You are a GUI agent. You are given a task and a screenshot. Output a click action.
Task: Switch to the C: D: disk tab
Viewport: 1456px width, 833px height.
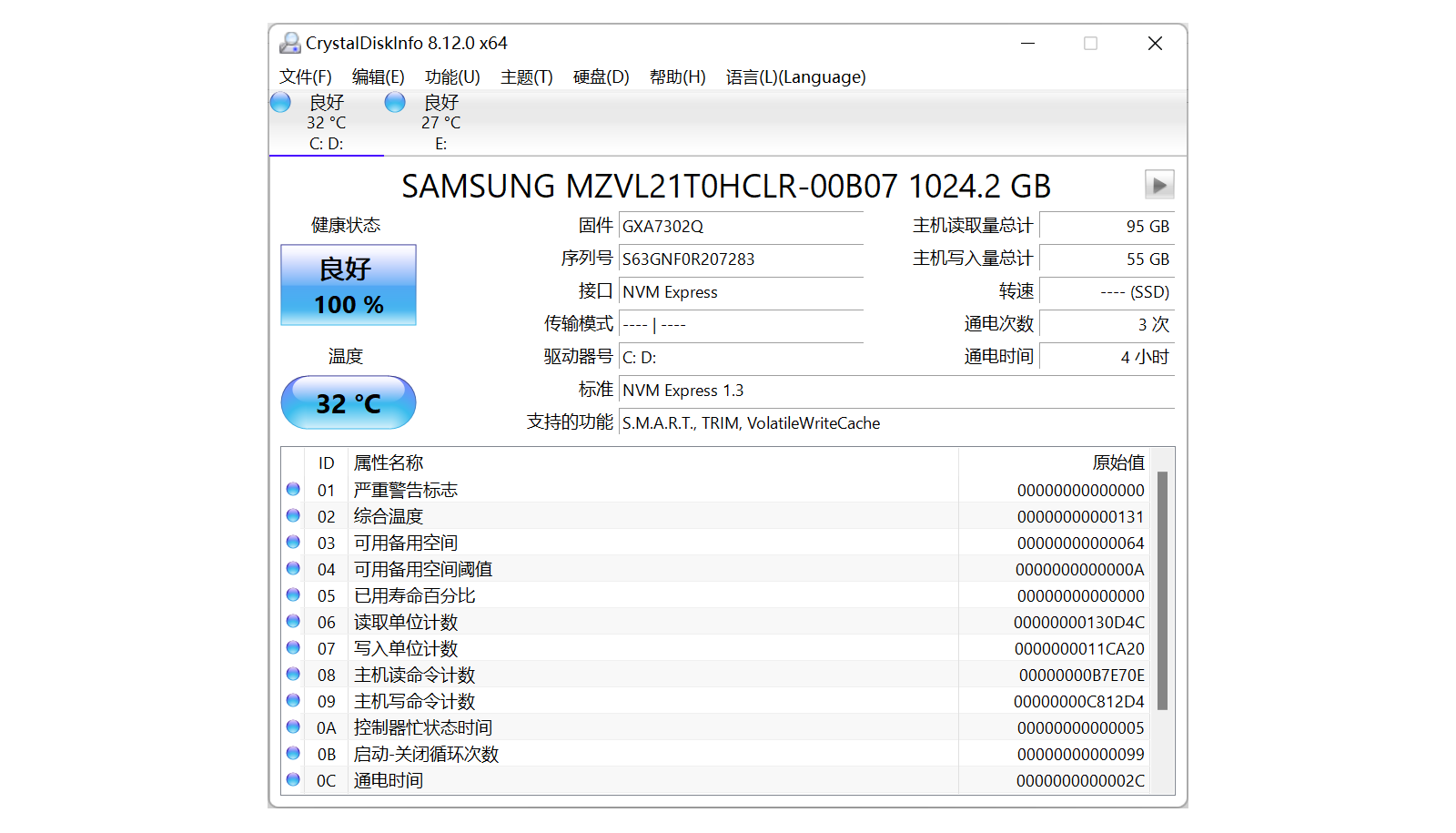click(327, 123)
